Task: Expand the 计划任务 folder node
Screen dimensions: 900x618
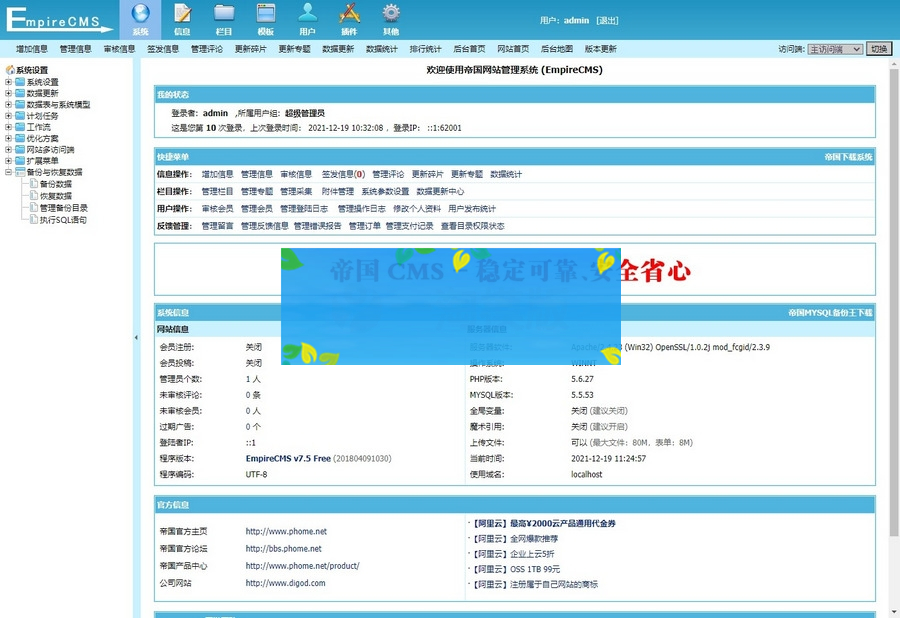Action: click(9, 114)
